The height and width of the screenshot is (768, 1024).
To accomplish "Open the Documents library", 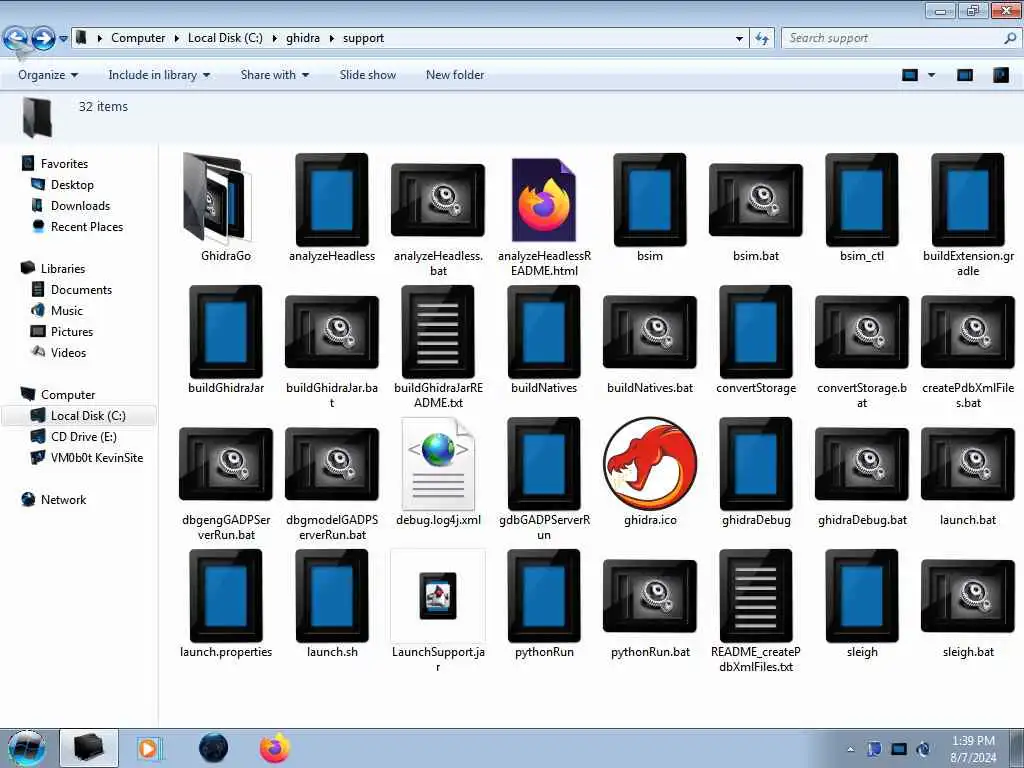I will click(81, 289).
